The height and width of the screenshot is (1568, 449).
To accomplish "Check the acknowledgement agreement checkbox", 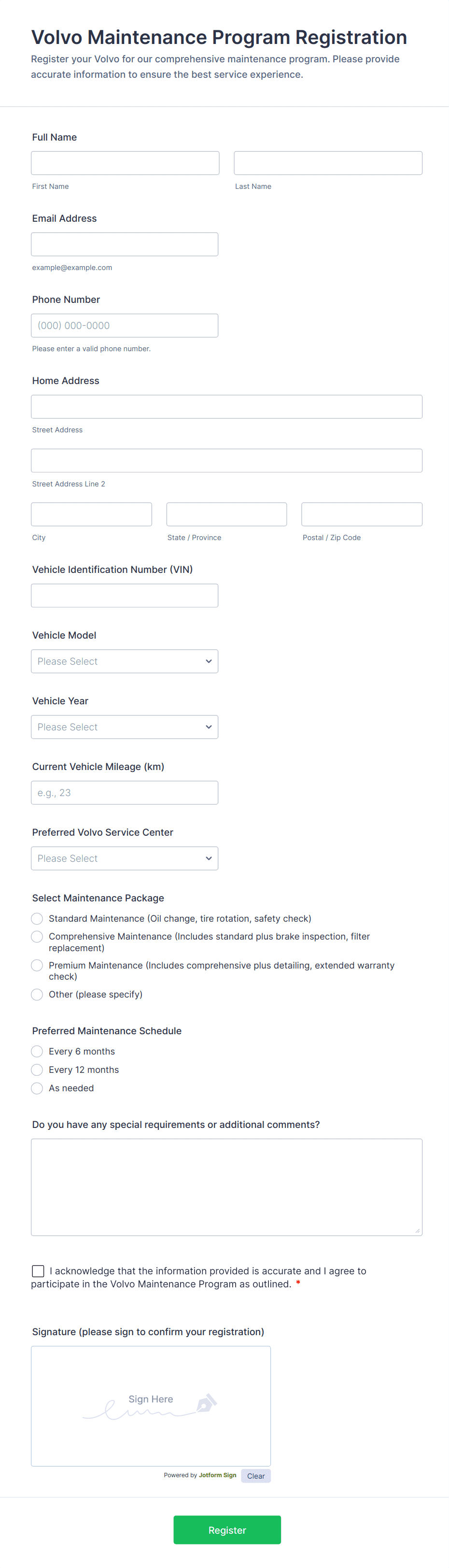I will click(38, 1271).
